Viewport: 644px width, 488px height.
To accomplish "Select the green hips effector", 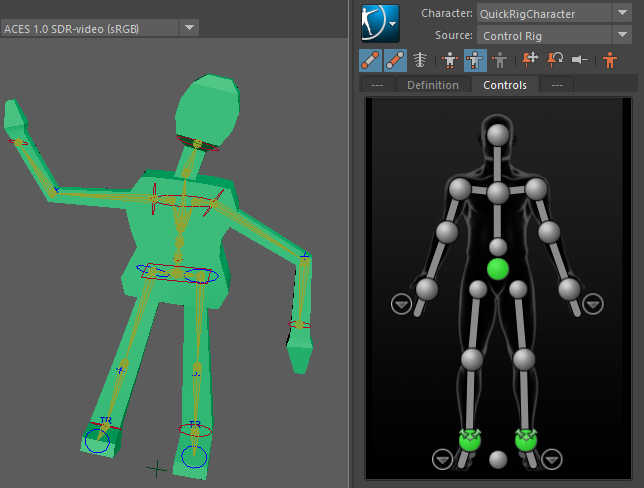I will click(498, 268).
